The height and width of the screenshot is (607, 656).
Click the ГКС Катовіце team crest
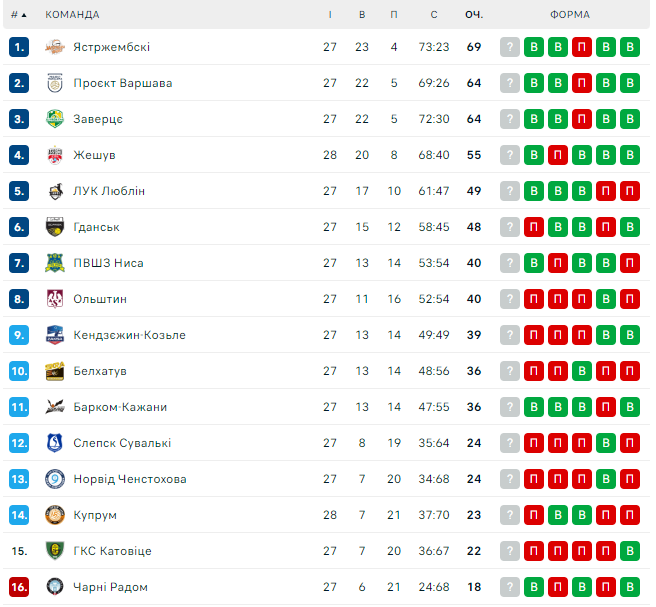tap(55, 551)
